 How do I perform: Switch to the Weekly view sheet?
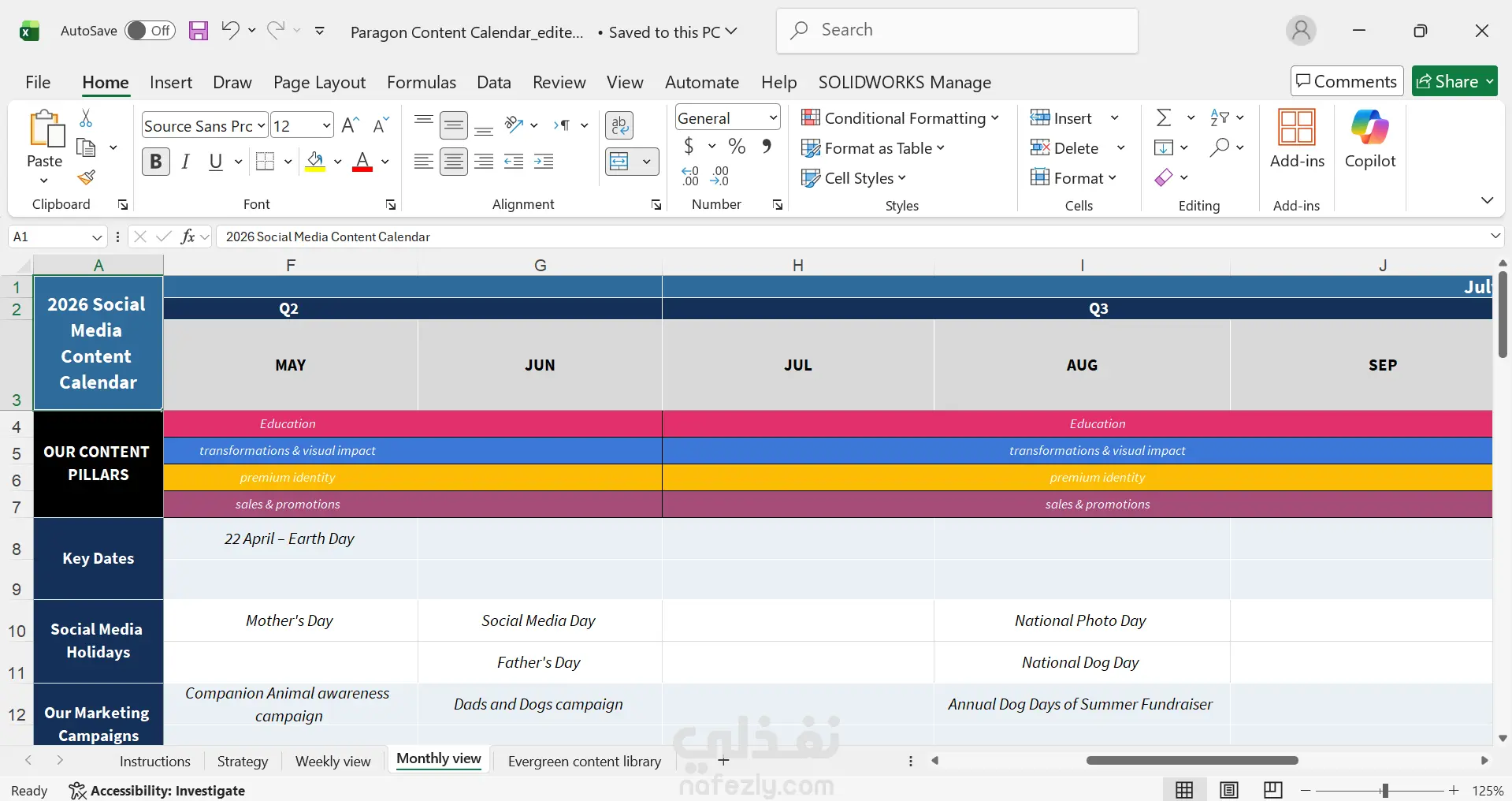click(332, 762)
